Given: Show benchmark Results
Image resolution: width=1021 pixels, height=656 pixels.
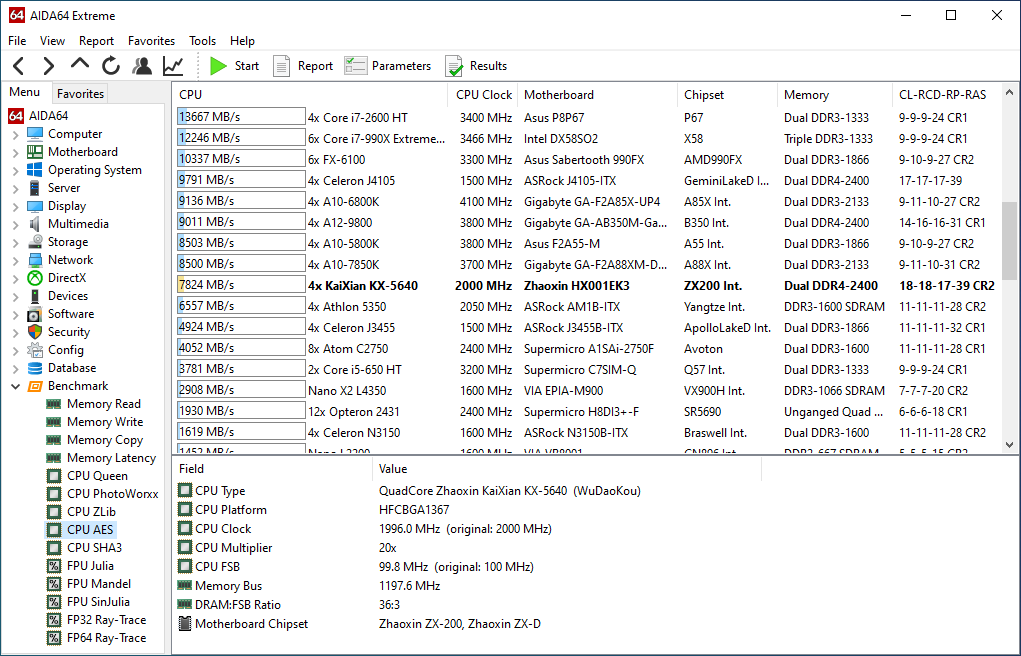Looking at the screenshot, I should click(x=476, y=66).
